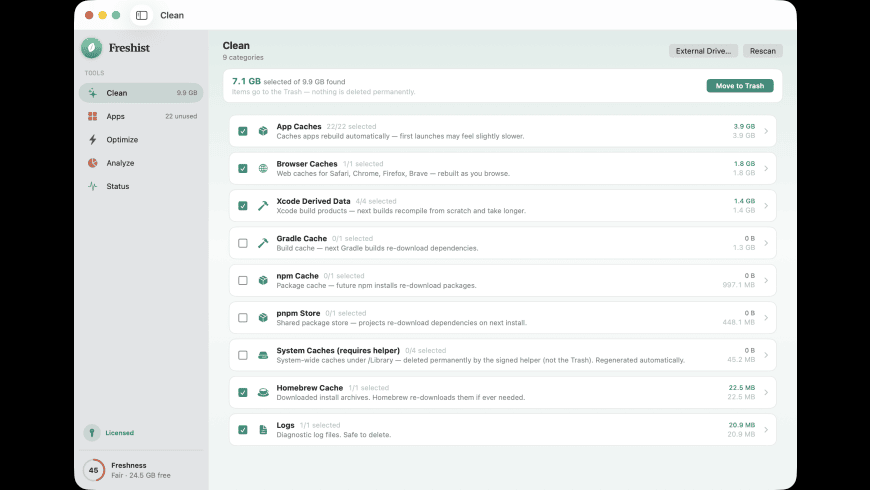
Task: Click the App Caches box icon
Action: point(263,131)
